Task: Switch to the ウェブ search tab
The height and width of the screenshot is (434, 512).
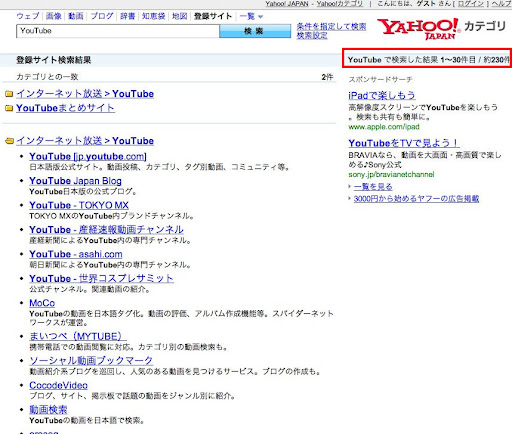Action: [x=28, y=16]
